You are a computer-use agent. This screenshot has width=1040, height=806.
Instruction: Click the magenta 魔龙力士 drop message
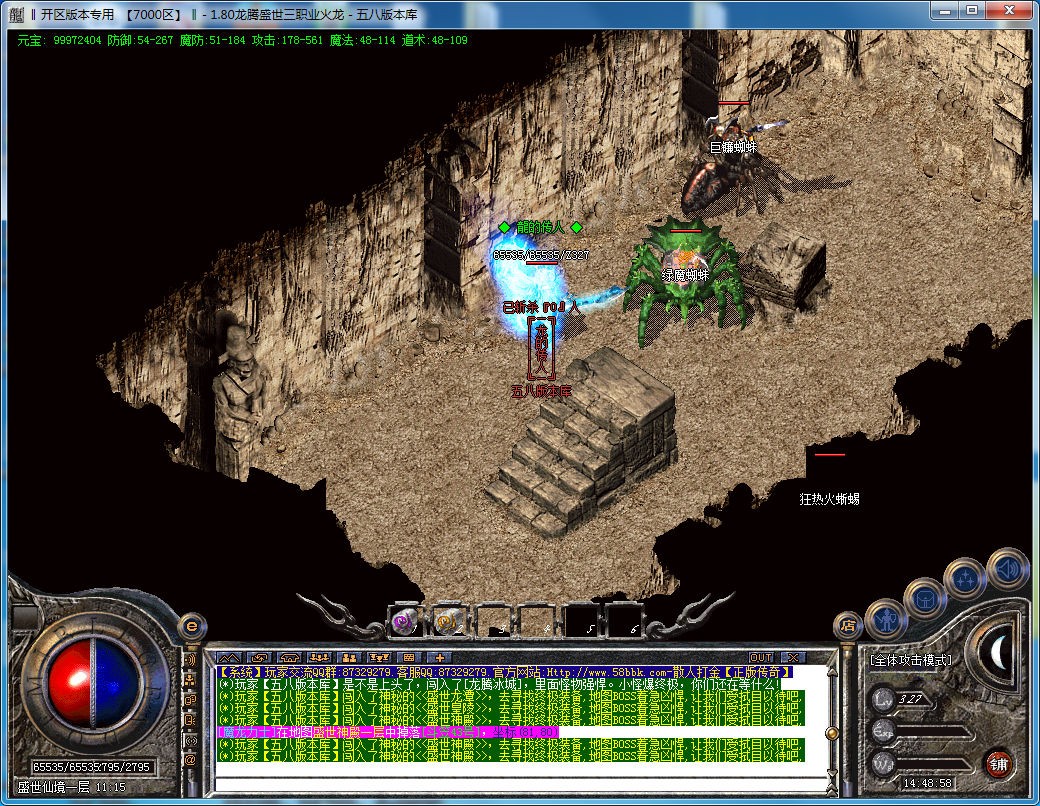tap(389, 732)
